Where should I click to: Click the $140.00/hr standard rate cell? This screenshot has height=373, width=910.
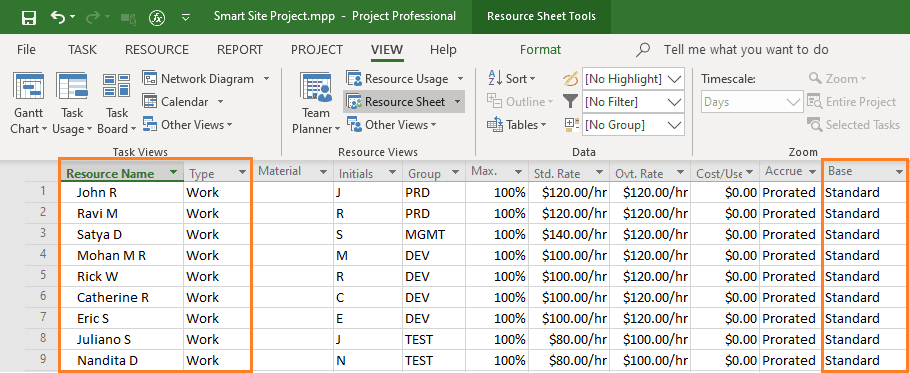pos(569,234)
